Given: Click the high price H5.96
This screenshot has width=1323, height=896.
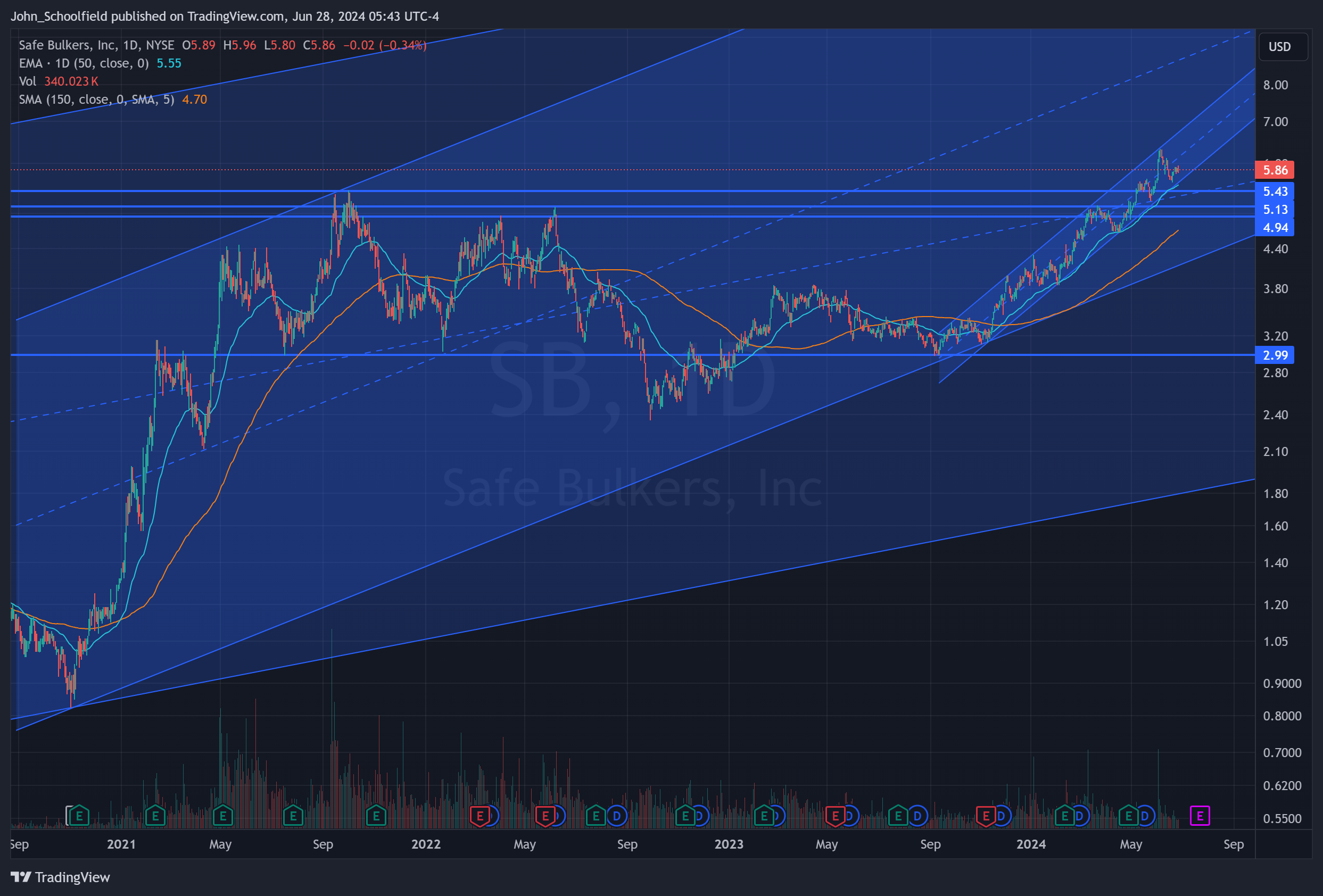Looking at the screenshot, I should point(239,45).
